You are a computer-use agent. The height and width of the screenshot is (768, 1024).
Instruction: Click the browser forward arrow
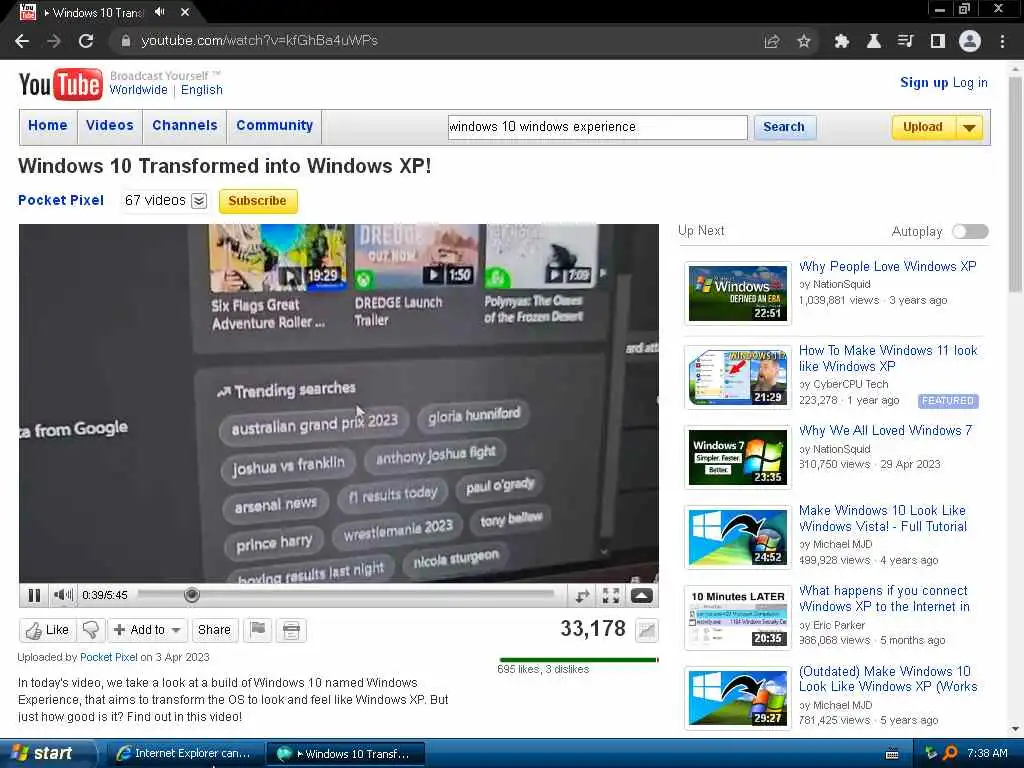pyautogui.click(x=54, y=41)
